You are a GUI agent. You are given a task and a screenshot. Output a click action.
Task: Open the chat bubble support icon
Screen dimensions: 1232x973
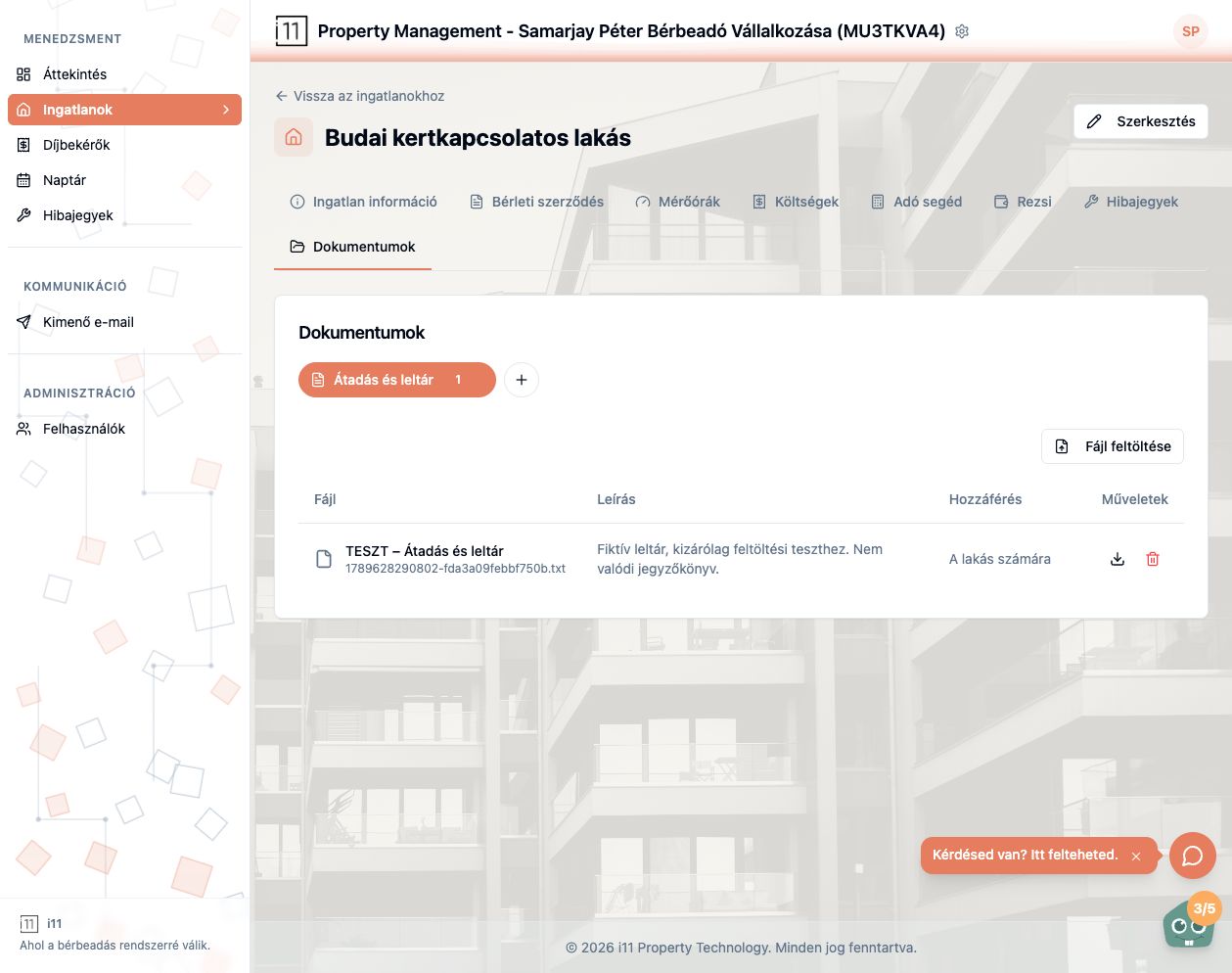1192,856
